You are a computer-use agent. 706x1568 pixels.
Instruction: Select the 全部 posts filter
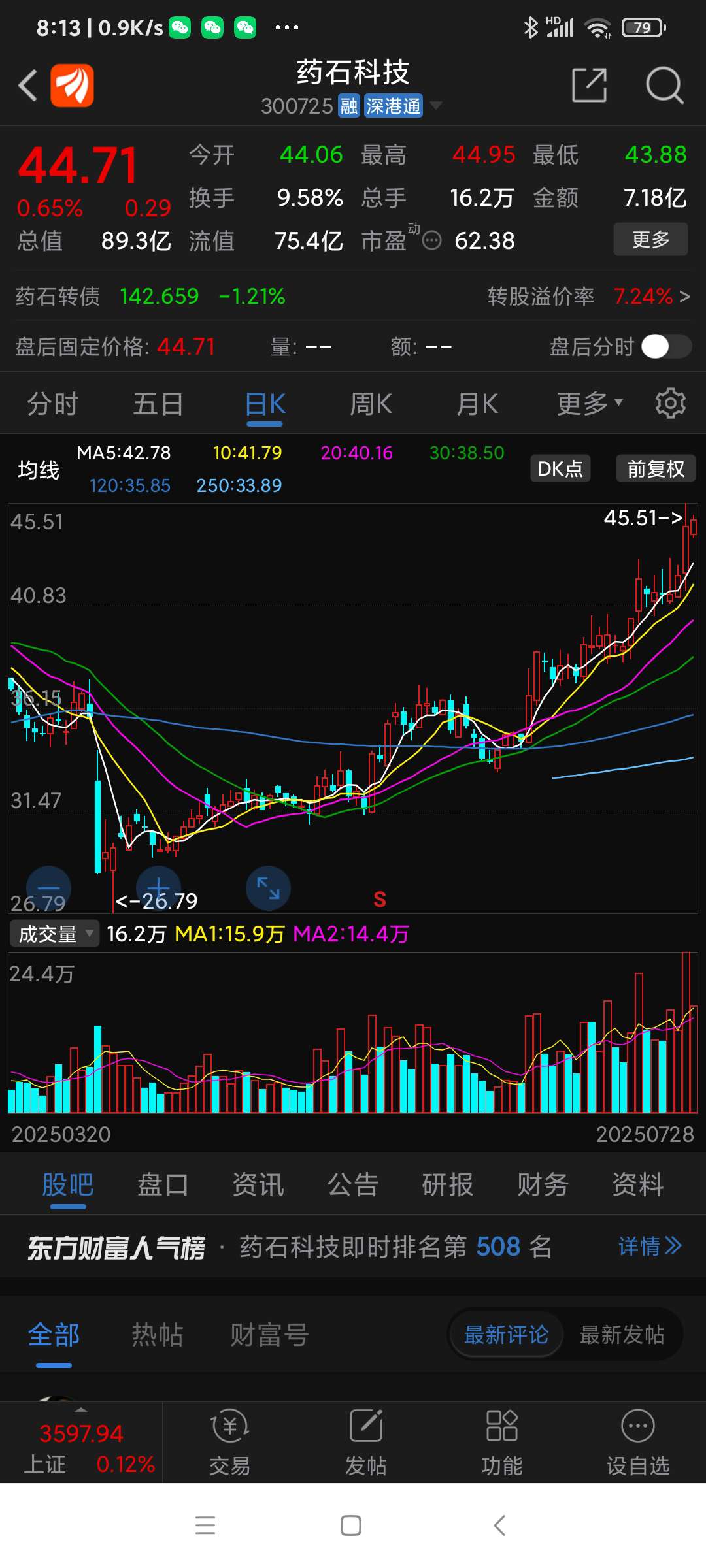pos(54,1334)
